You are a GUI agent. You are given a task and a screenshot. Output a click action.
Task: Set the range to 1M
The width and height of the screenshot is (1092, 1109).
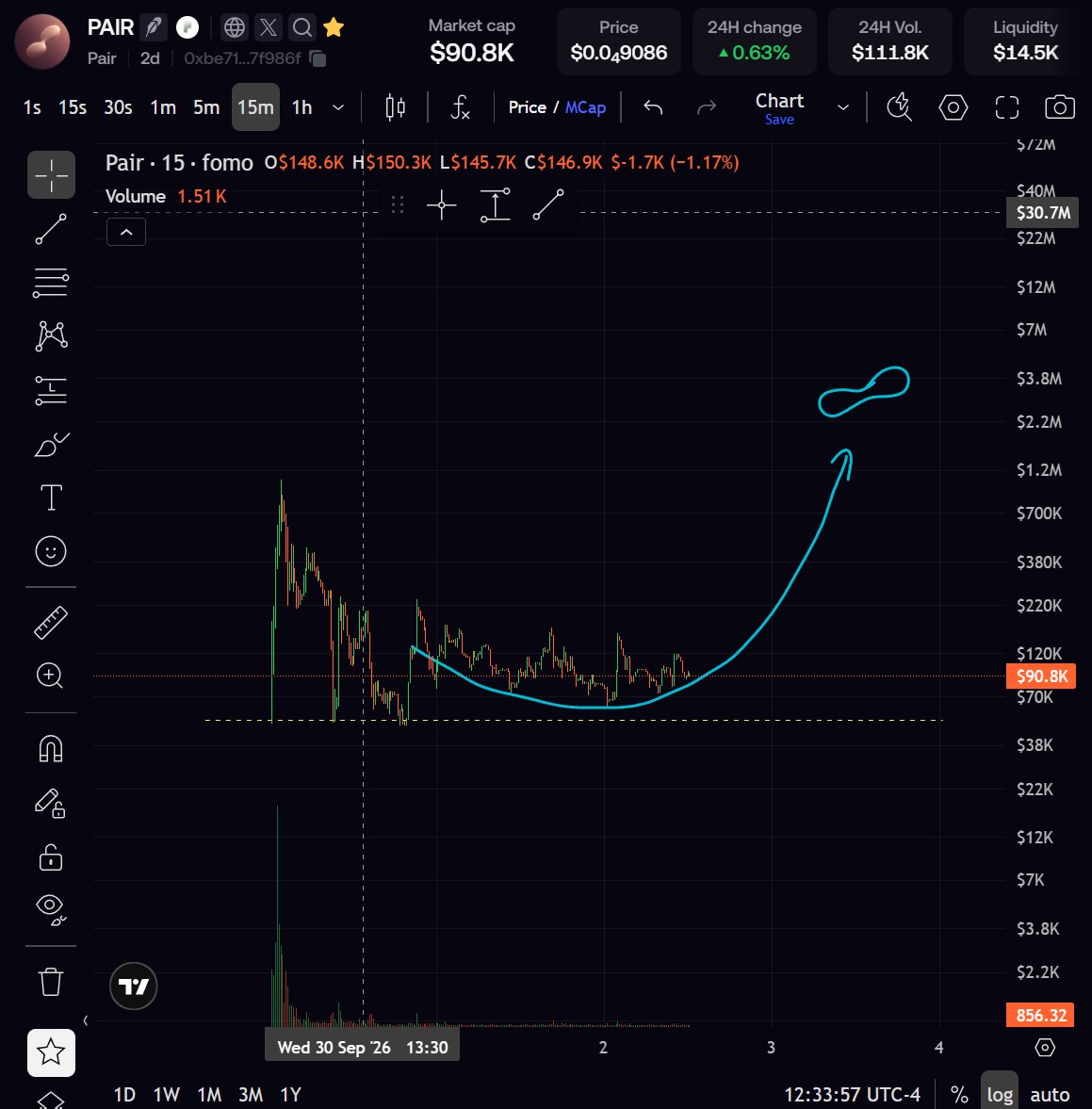[x=208, y=1095]
